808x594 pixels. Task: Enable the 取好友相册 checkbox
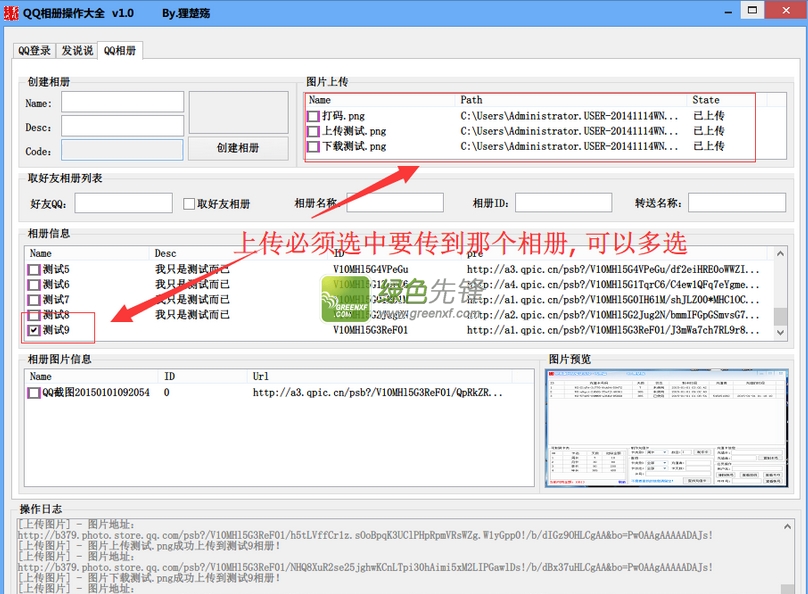tap(189, 204)
